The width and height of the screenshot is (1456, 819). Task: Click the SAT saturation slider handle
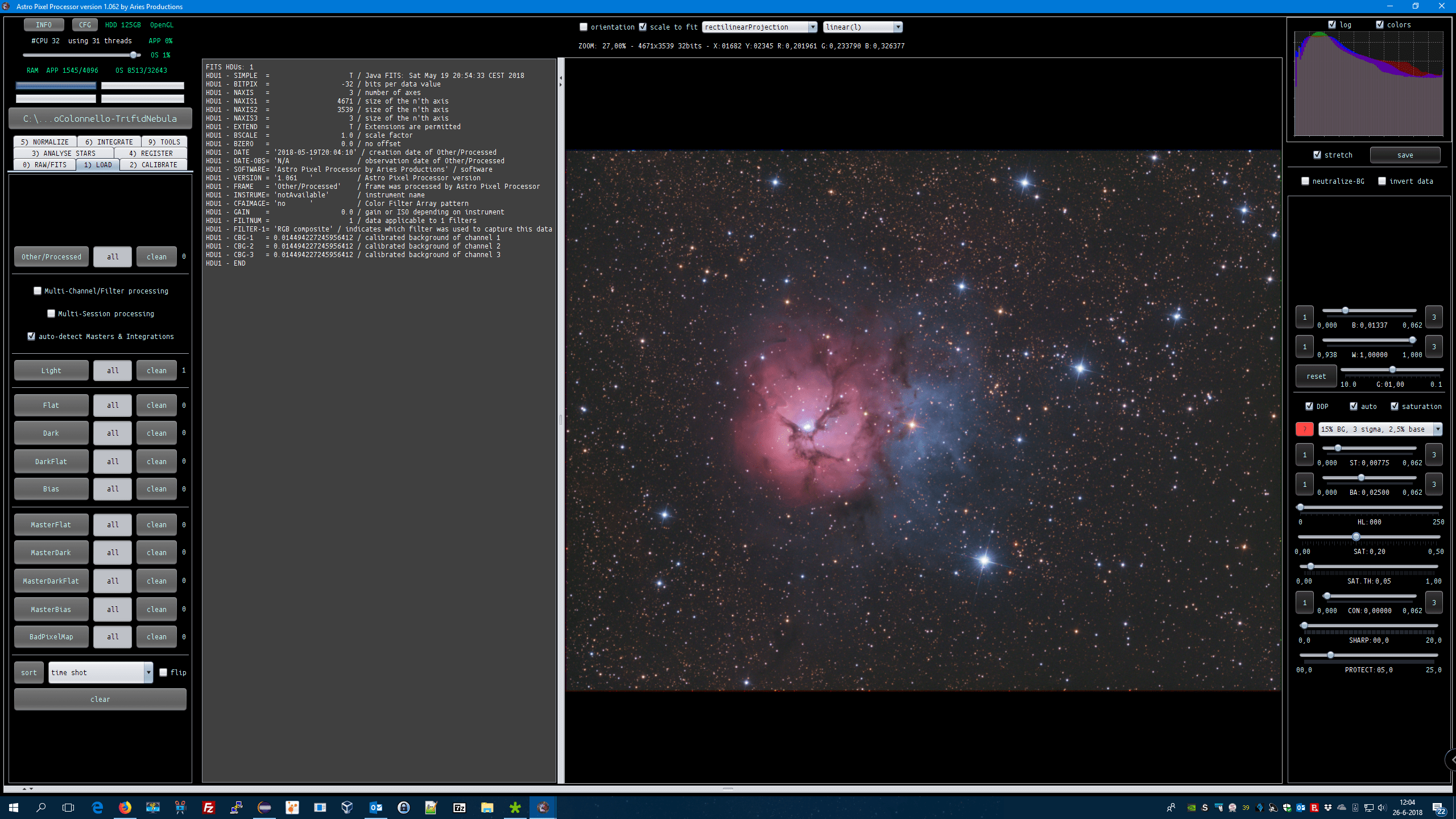tap(1356, 537)
